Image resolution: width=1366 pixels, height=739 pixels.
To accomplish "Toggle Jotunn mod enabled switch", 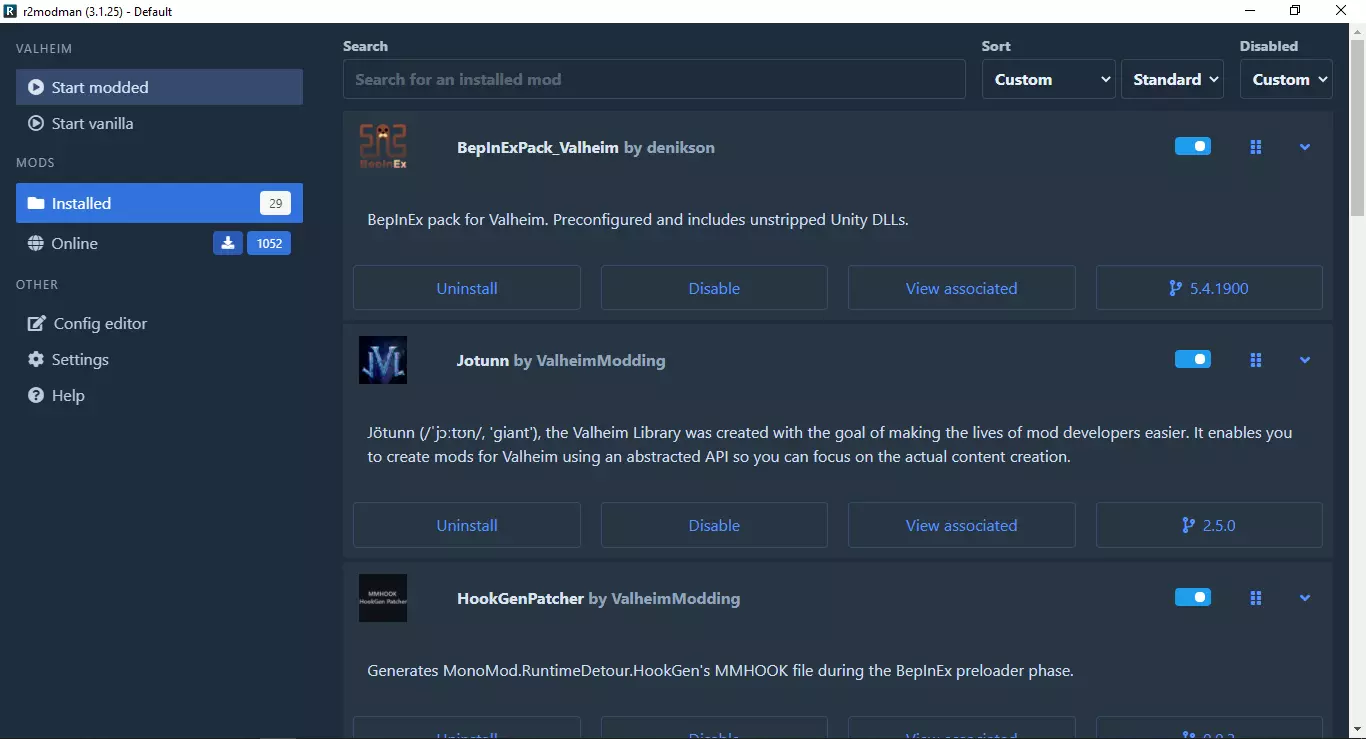I will click(1193, 359).
